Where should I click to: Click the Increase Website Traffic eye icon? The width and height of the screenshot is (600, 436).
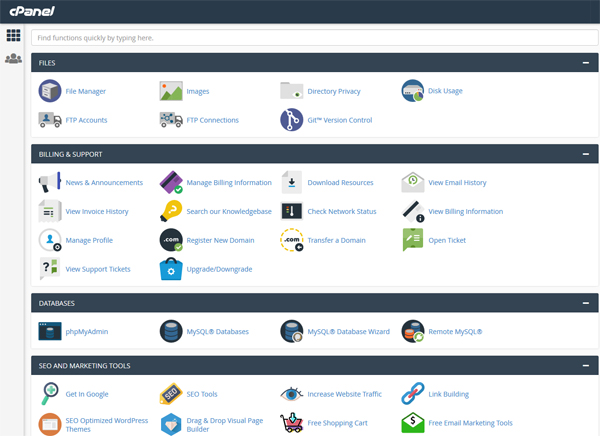(292, 394)
